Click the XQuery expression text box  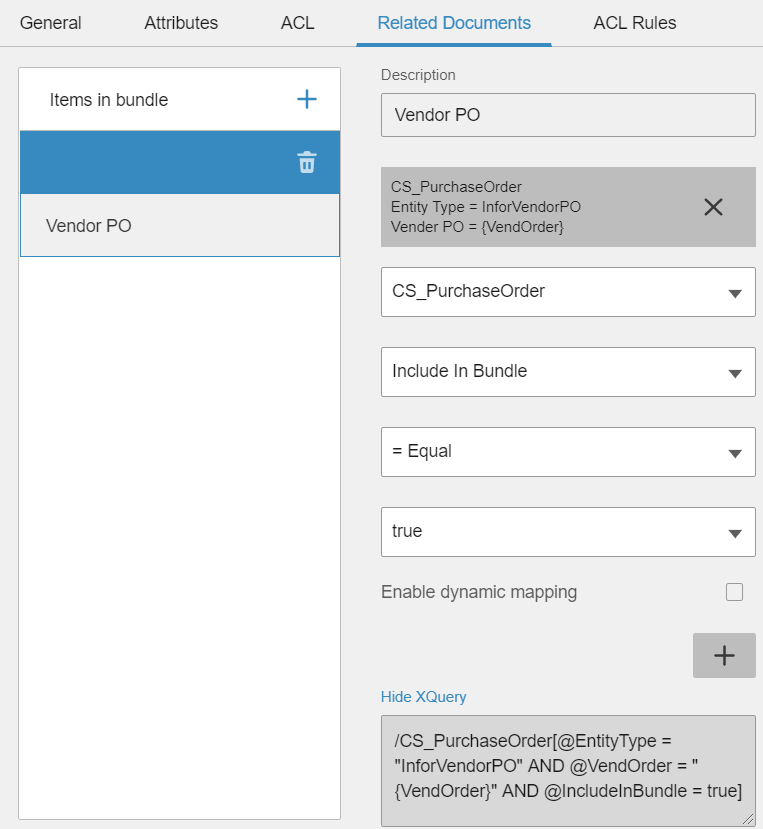pyautogui.click(x=568, y=766)
